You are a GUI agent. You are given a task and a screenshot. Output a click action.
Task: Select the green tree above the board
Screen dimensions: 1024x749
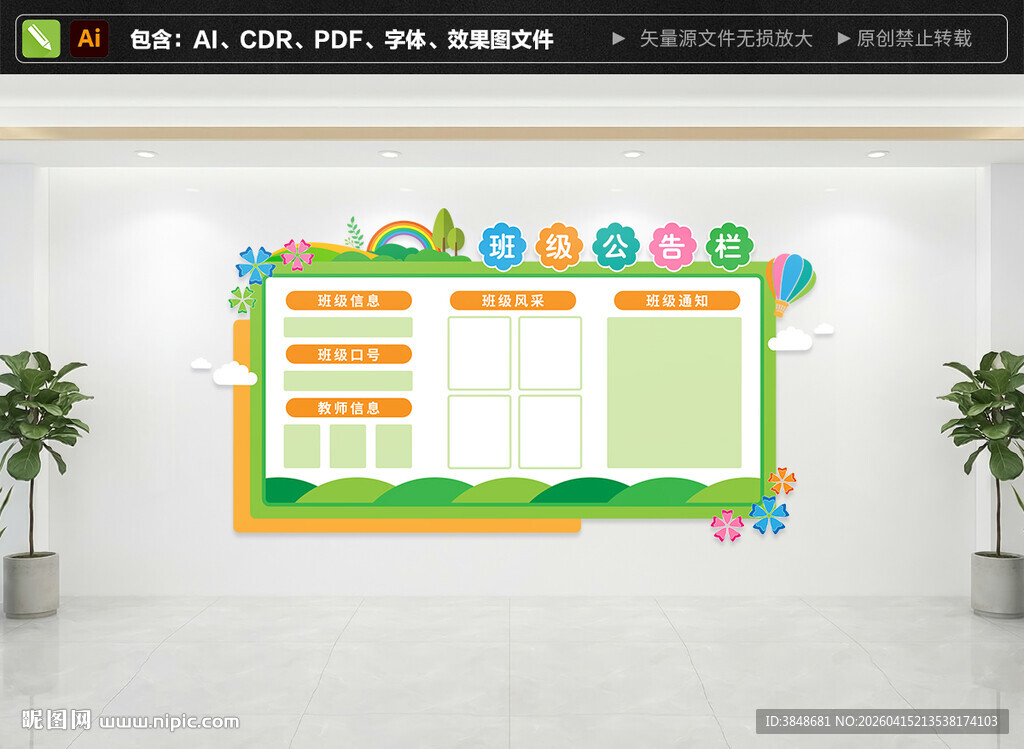click(x=445, y=222)
